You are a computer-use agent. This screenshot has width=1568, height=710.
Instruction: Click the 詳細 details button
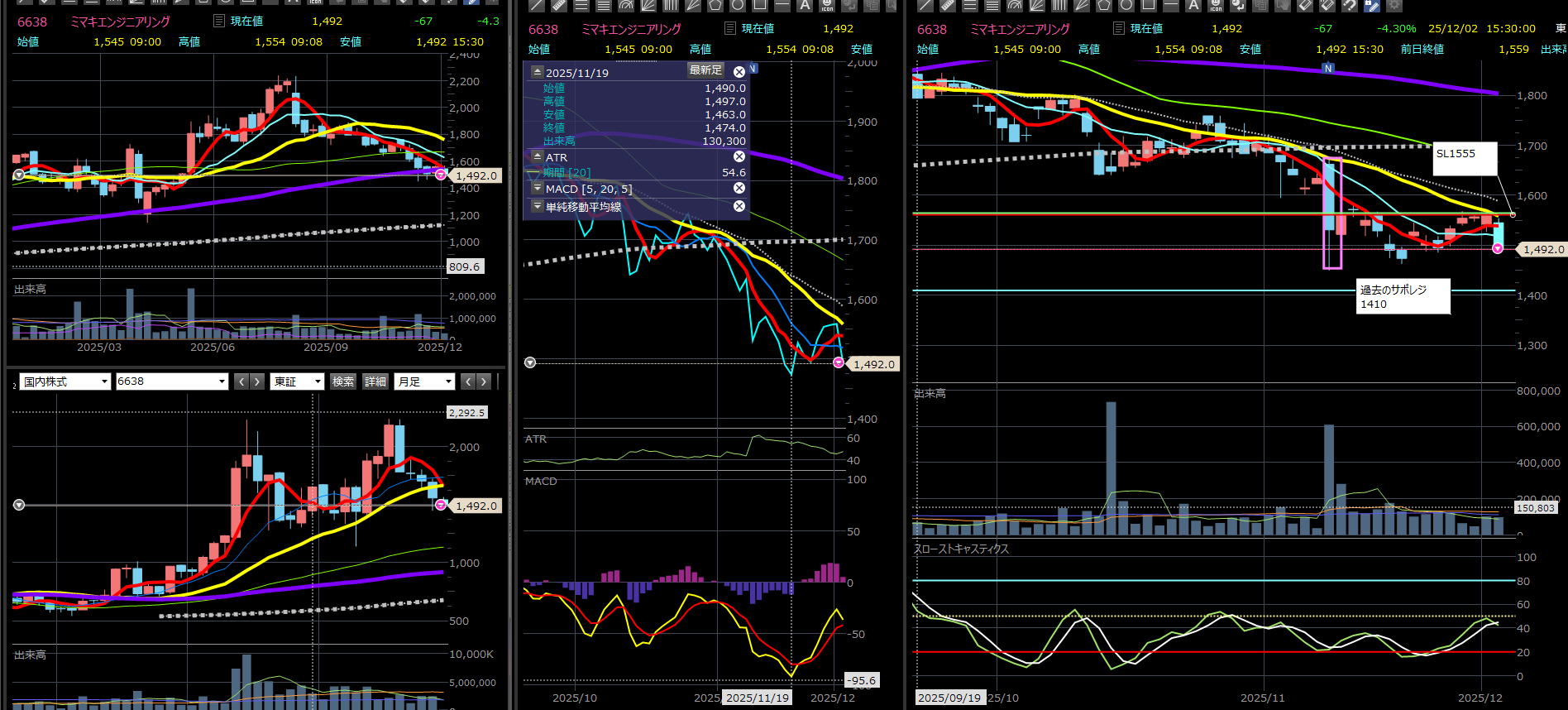(375, 381)
